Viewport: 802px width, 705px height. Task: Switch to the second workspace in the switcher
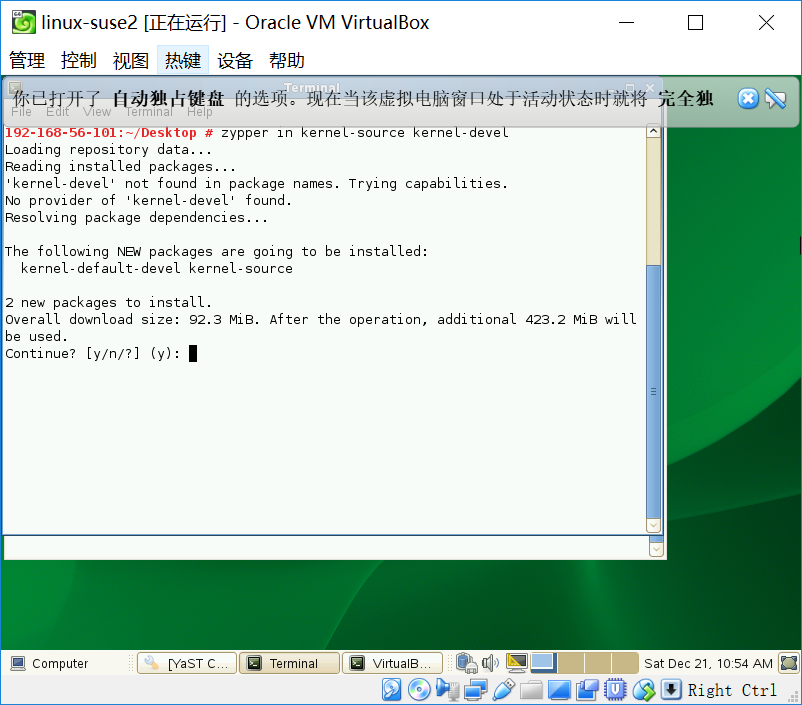(571, 663)
